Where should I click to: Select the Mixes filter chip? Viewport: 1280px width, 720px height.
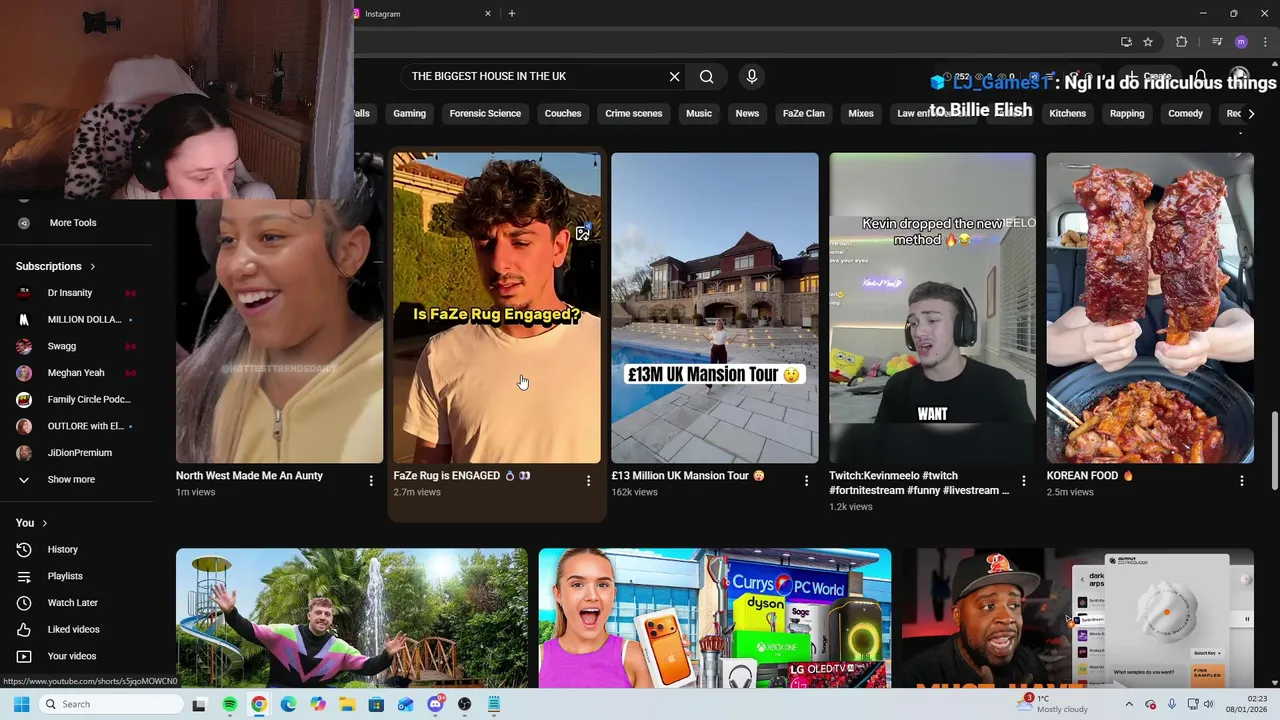[861, 114]
